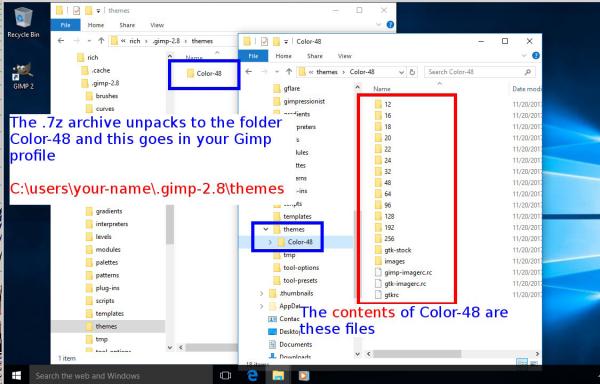This screenshot has height=384, width=600.
Task: Go up one level in Color-48 window
Action: (289, 72)
